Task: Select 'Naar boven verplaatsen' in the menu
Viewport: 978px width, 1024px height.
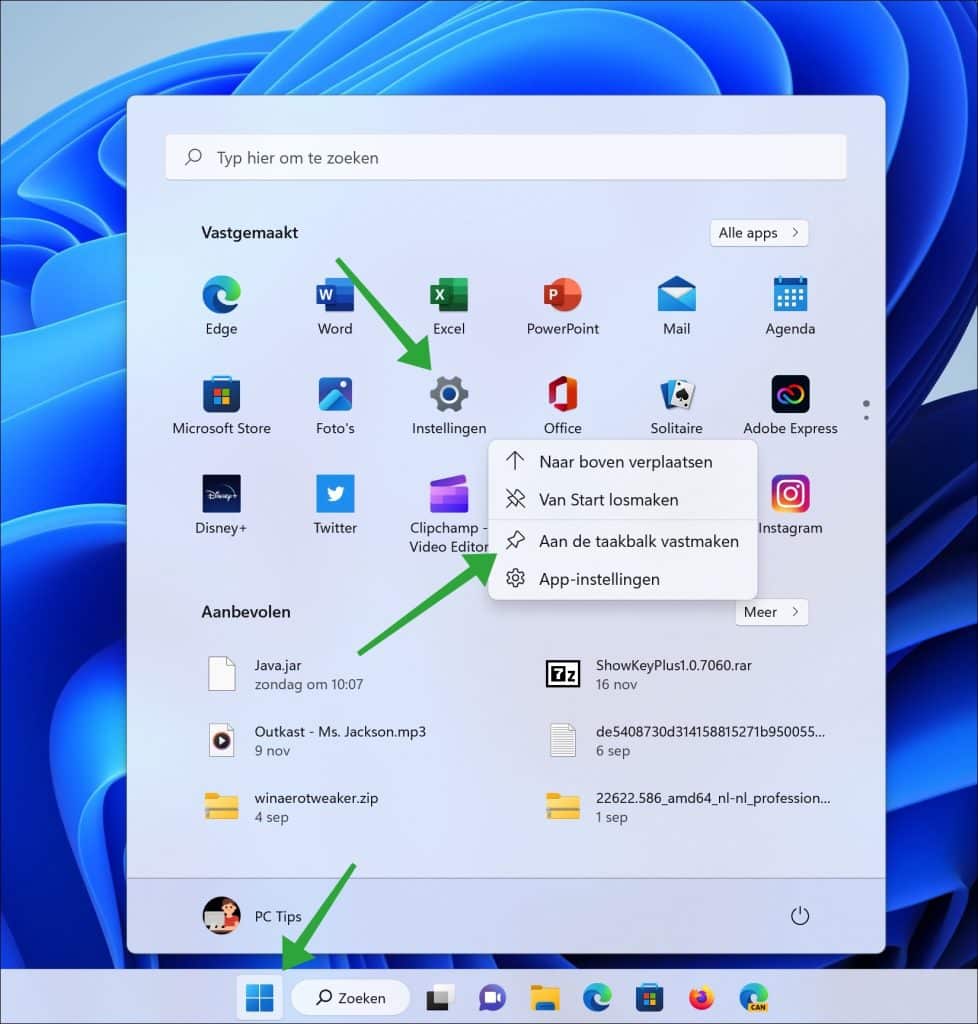Action: 625,462
